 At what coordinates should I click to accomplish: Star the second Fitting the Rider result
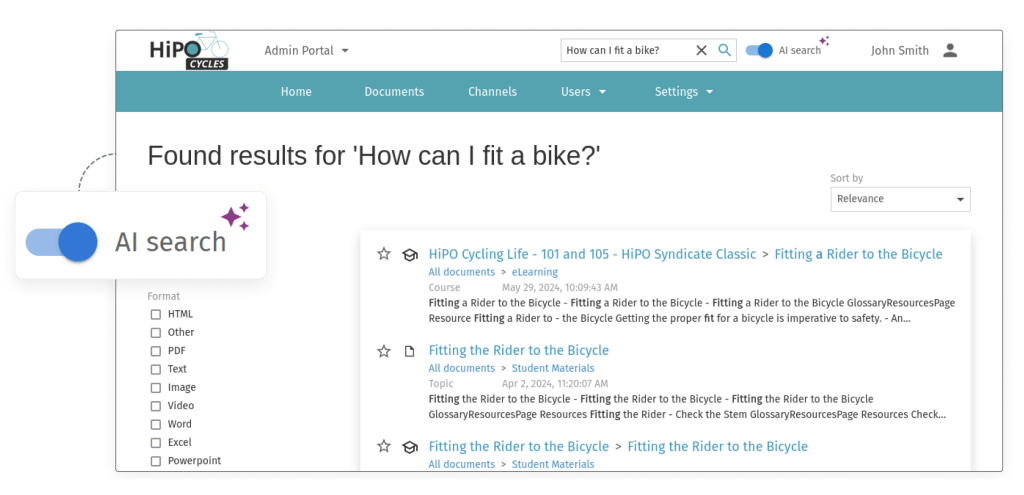[x=383, y=446]
